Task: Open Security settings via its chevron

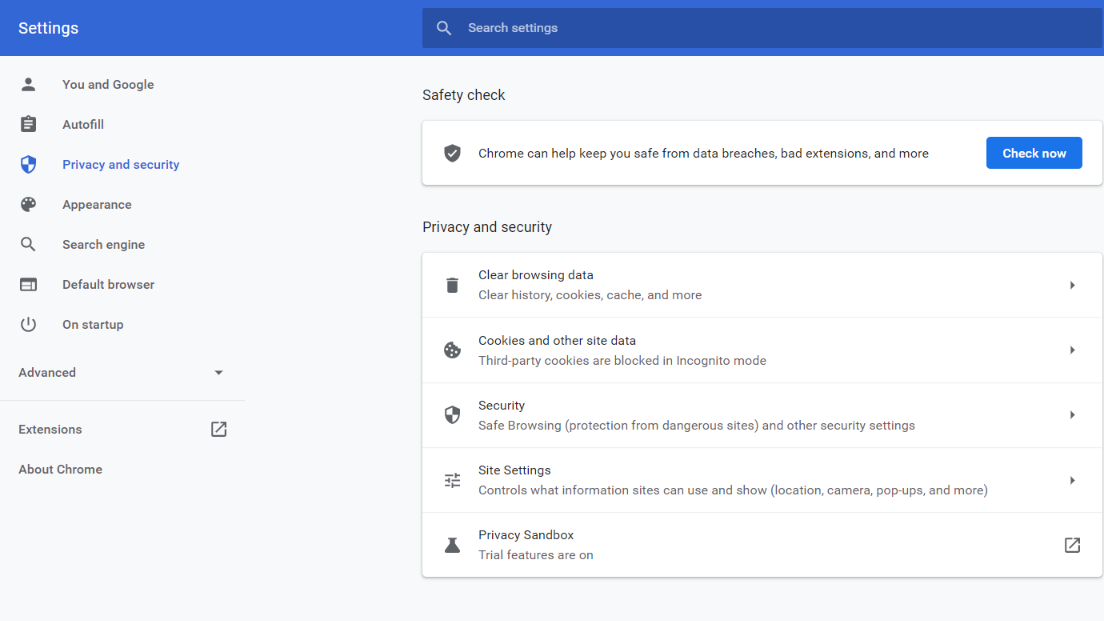Action: [x=1072, y=415]
